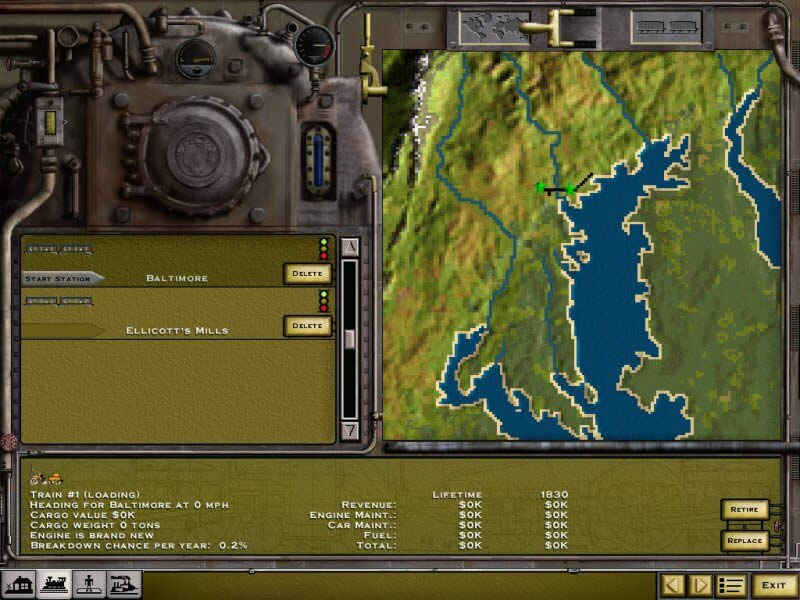
Task: Open the station view house icon
Action: [x=18, y=584]
